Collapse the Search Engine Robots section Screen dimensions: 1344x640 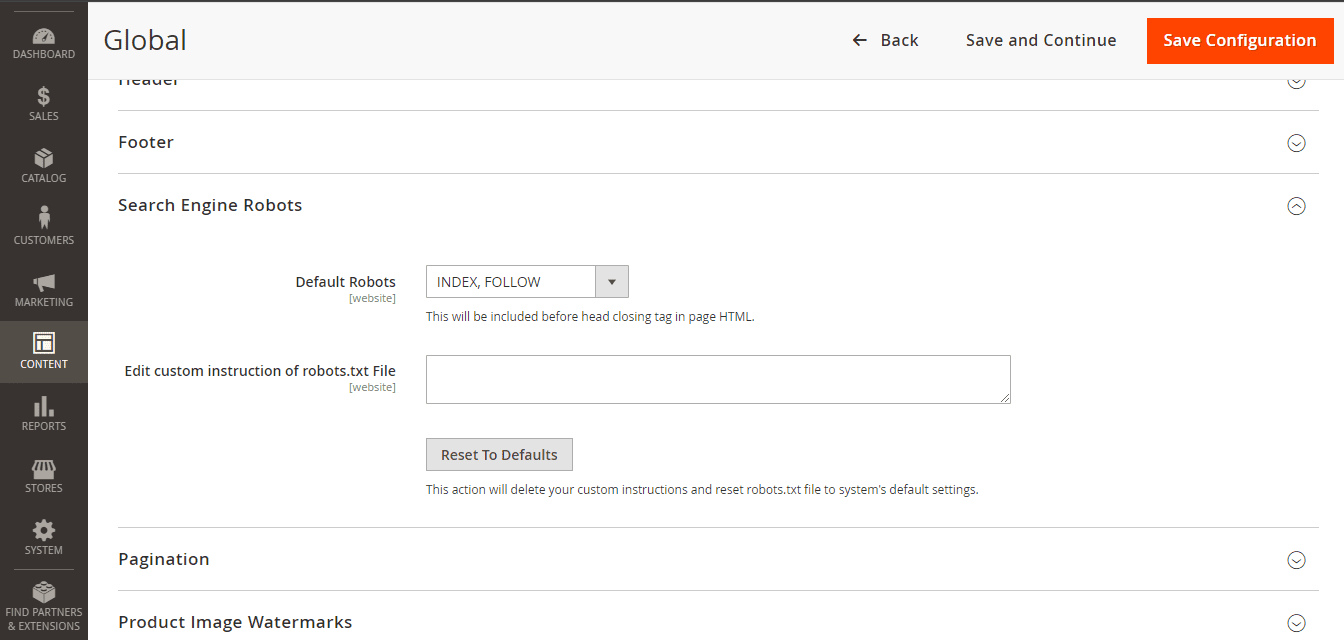pyautogui.click(x=1296, y=206)
